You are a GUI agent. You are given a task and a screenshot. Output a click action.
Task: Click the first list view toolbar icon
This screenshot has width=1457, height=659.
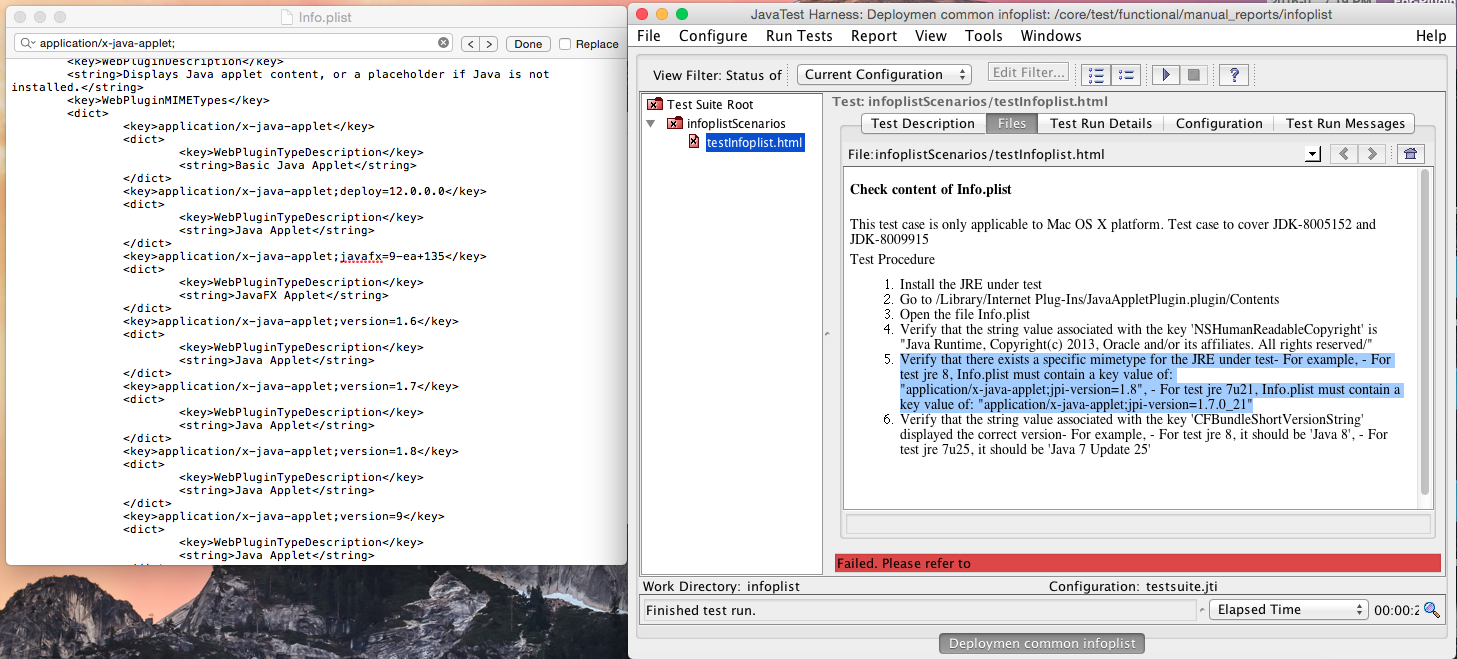coord(1097,75)
